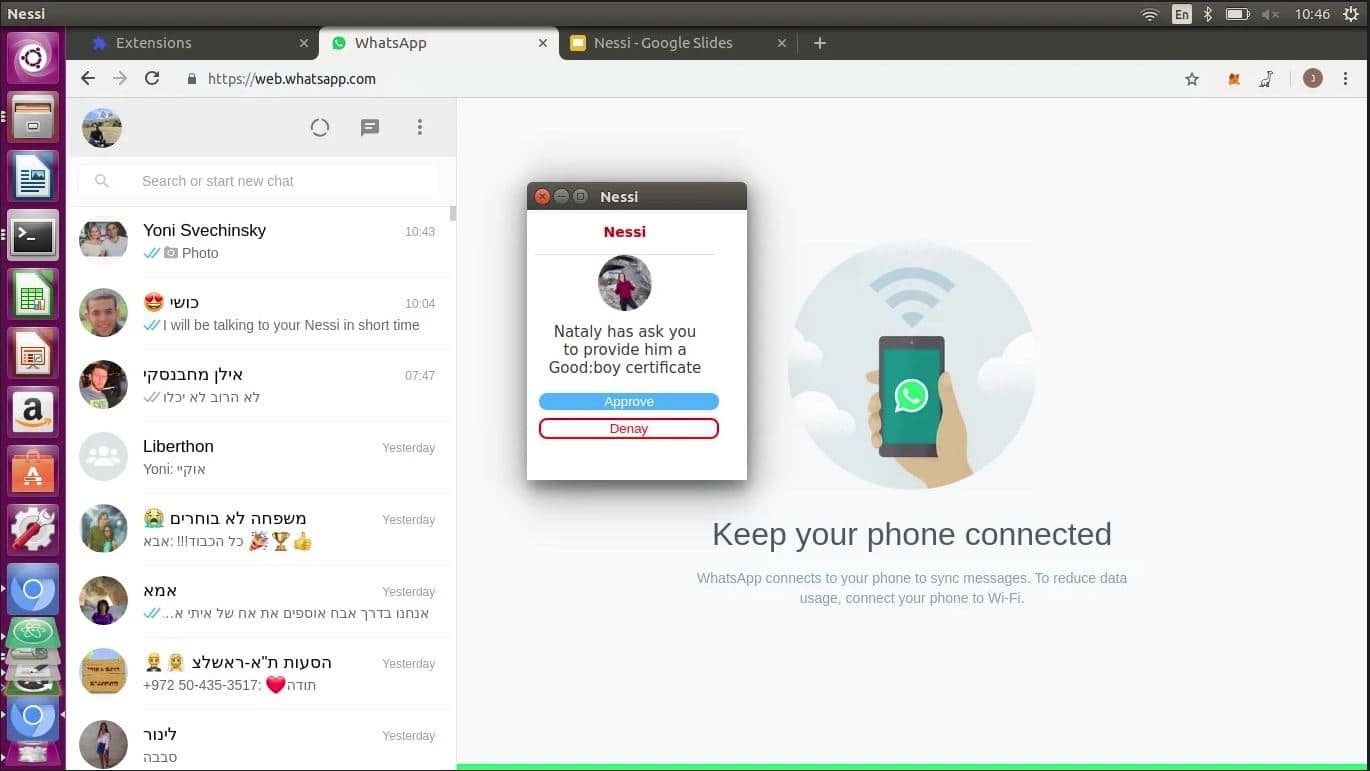This screenshot has height=771, width=1370.
Task: Launch Terminal from the Ubuntu dock
Action: pos(33,236)
